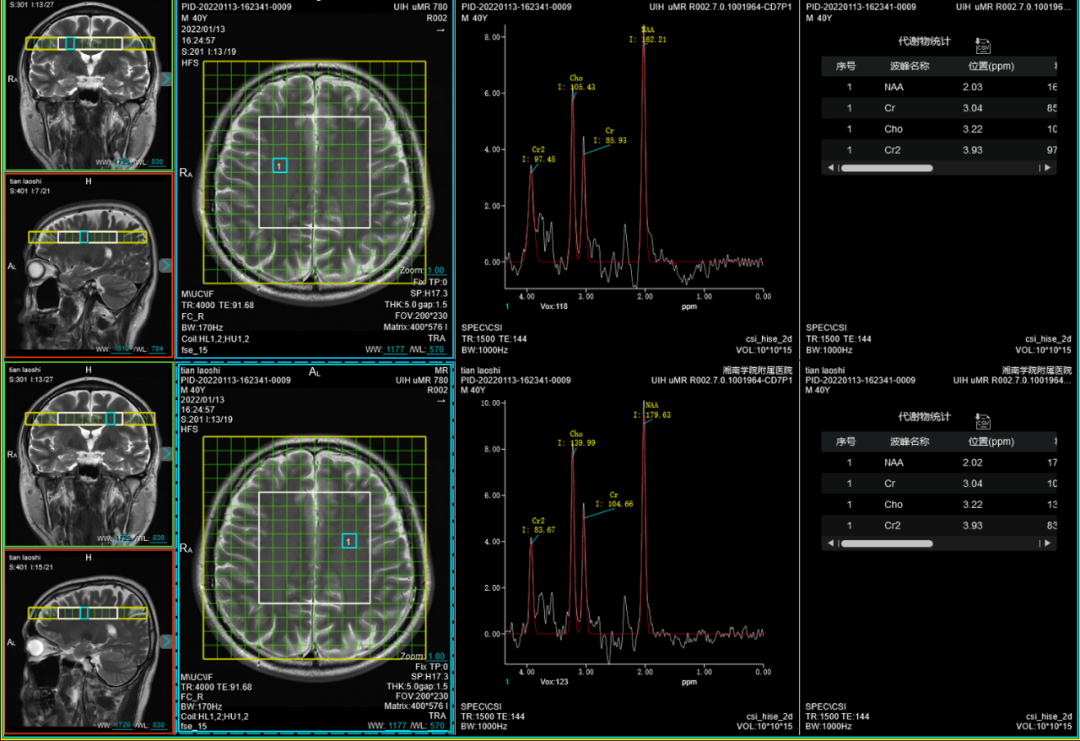
Task: Click 代谢物统计 title of lower table
Action: point(924,417)
